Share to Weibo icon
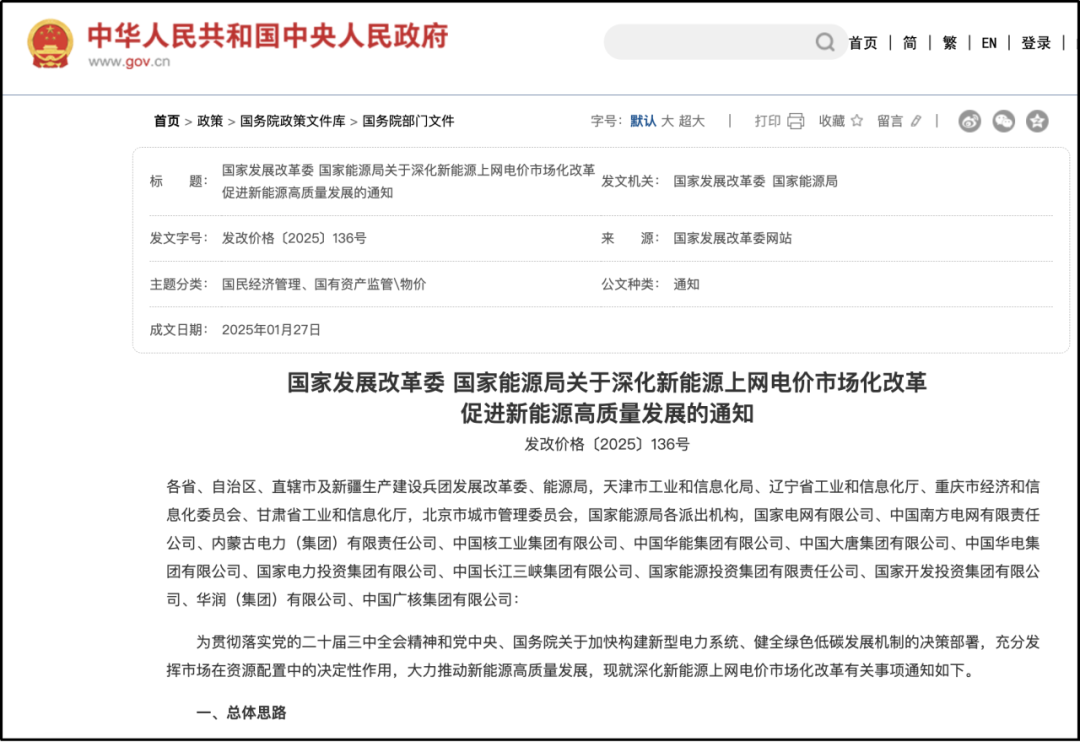Image resolution: width=1080 pixels, height=742 pixels. [970, 121]
